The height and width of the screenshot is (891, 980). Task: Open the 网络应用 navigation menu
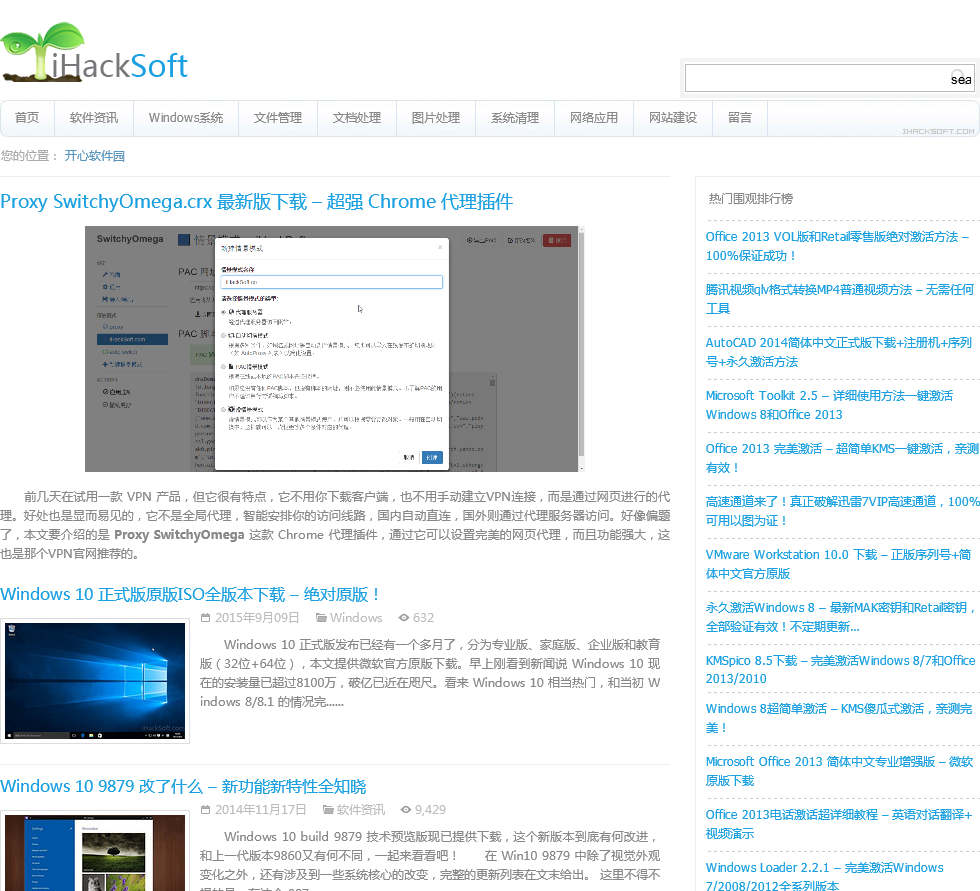click(594, 118)
